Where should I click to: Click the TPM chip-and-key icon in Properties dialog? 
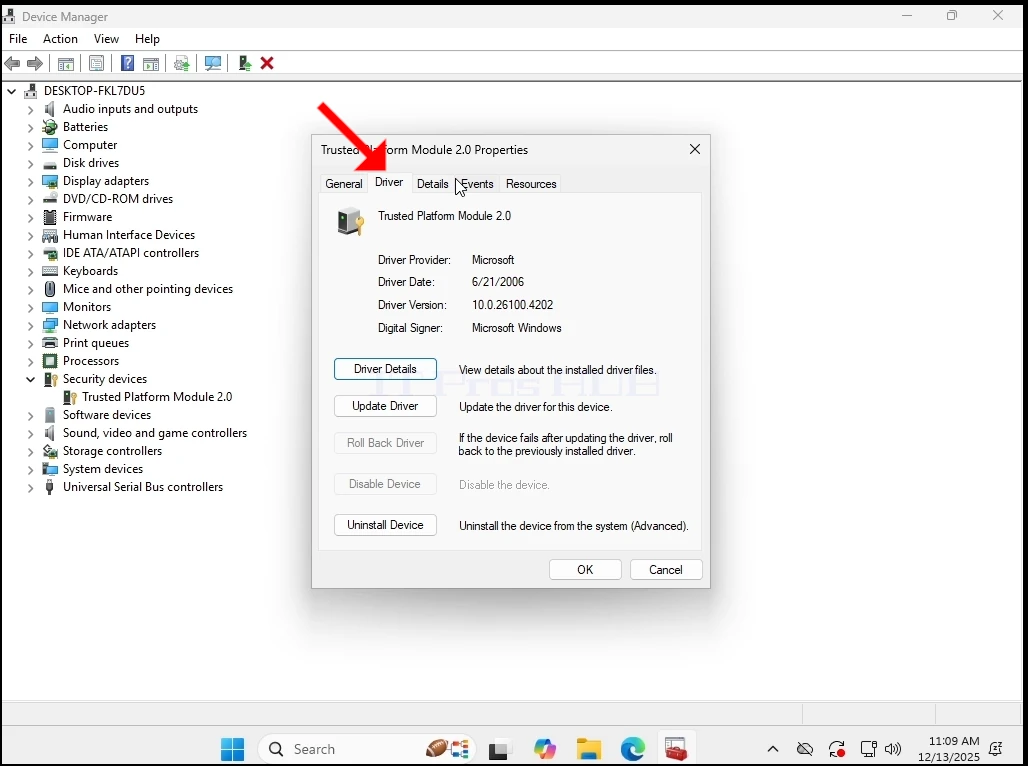pos(350,221)
